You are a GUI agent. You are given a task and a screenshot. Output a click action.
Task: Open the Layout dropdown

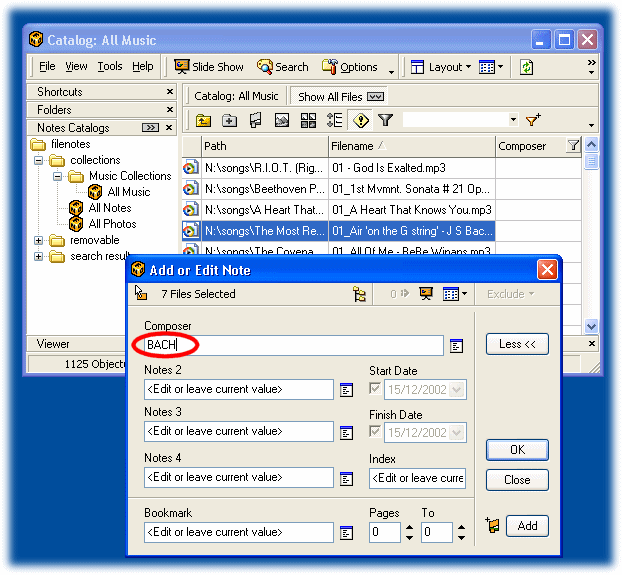point(440,67)
